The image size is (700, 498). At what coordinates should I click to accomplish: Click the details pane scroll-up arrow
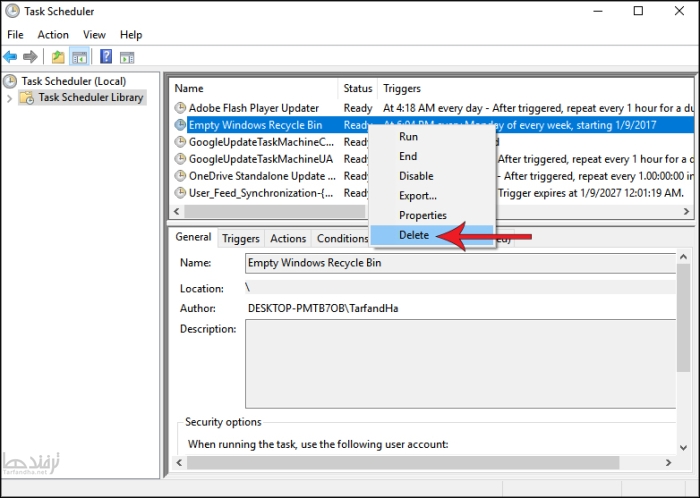pos(683,257)
